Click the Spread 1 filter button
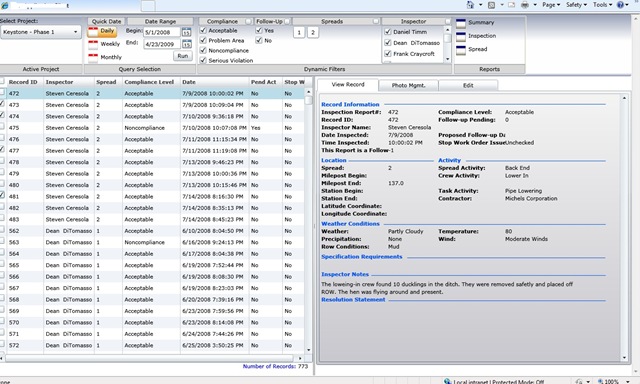This screenshot has width=640, height=384. [x=299, y=33]
